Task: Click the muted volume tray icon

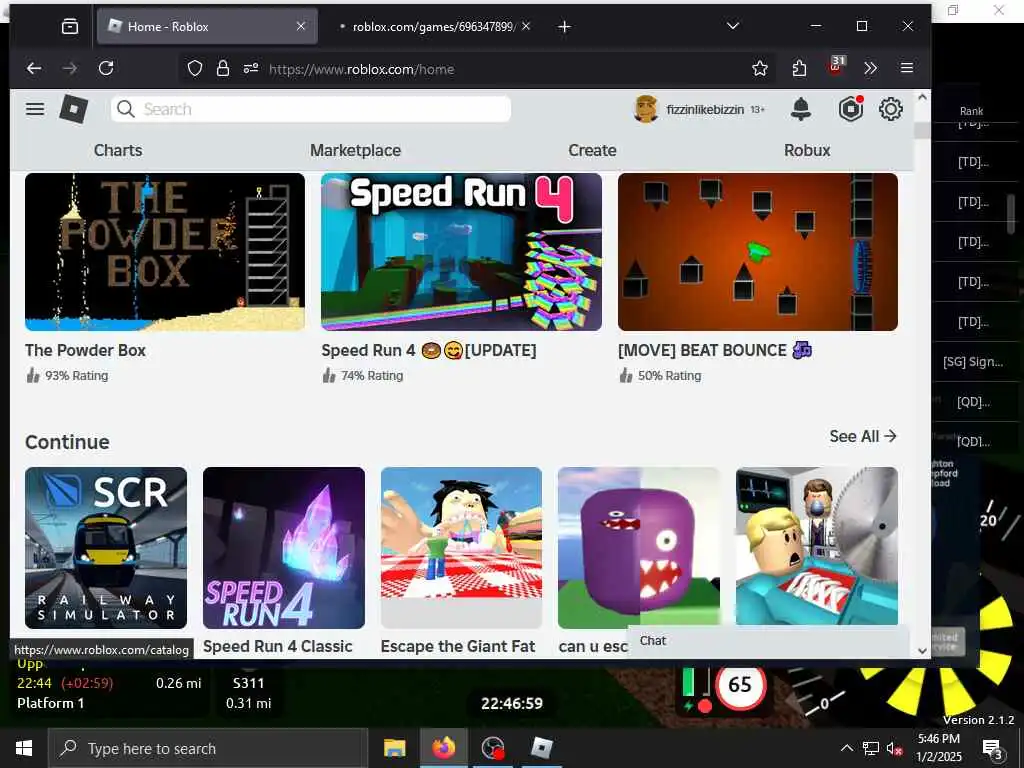Action: [895, 749]
